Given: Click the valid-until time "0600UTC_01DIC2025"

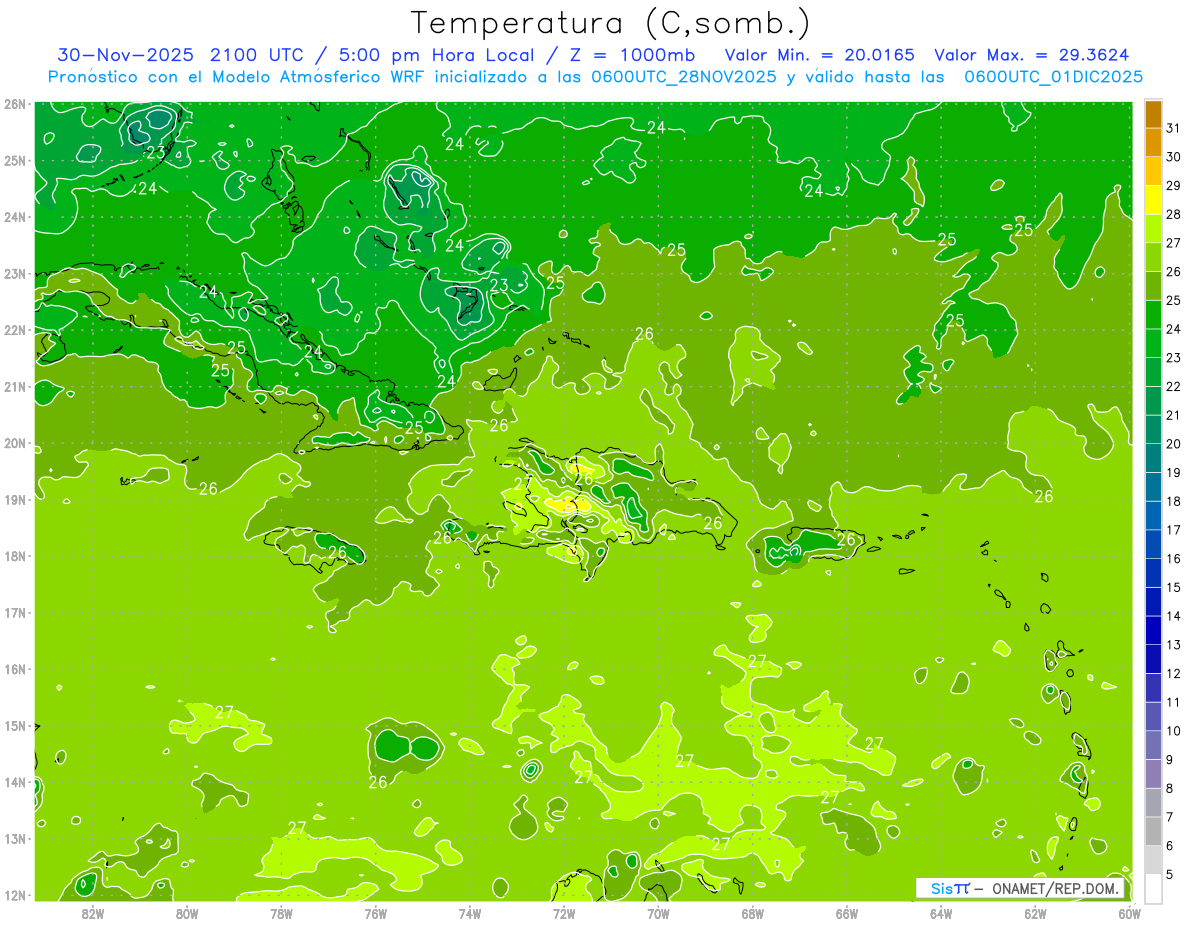Looking at the screenshot, I should (x=1053, y=77).
